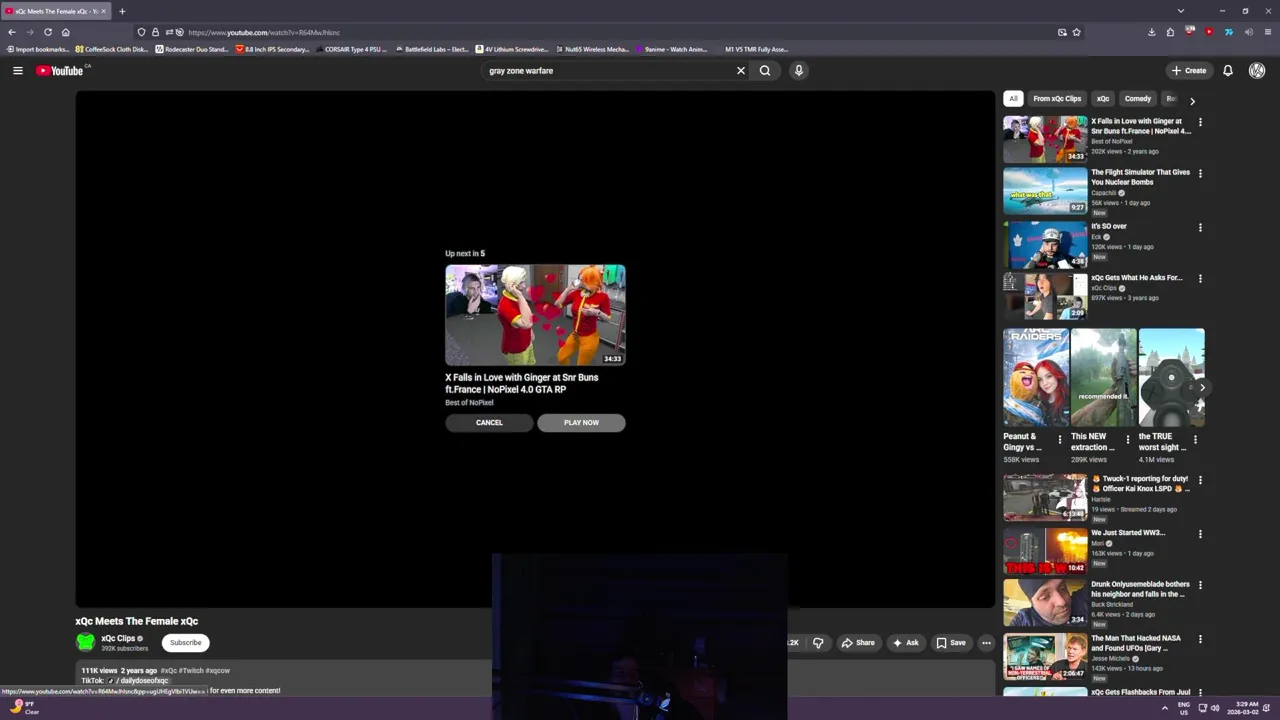
Task: Open a new browser tab
Action: 122,11
